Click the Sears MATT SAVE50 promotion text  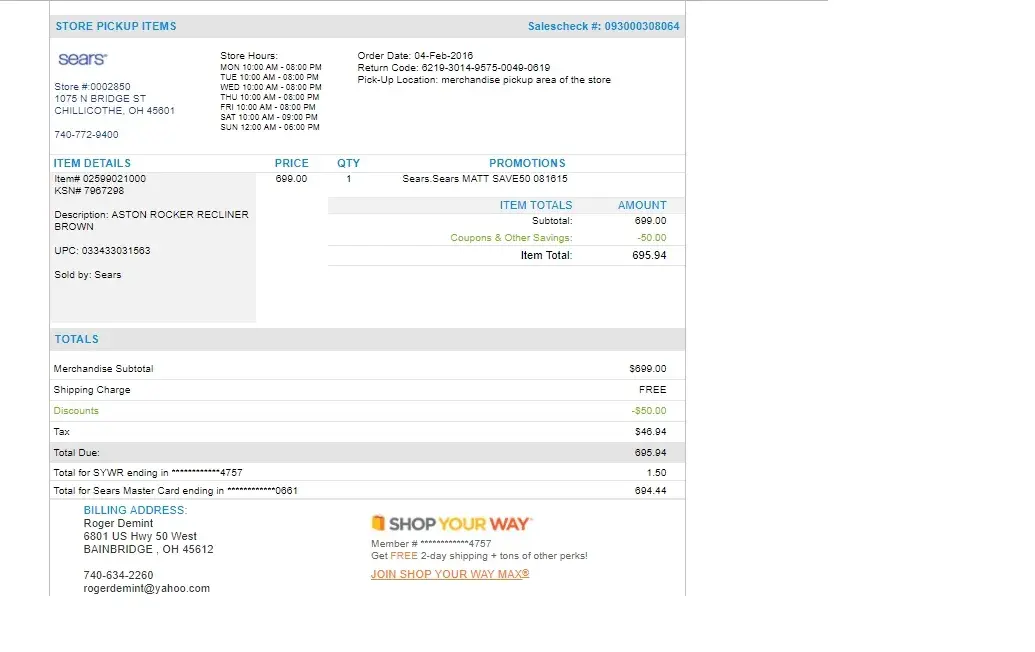pyautogui.click(x=485, y=179)
